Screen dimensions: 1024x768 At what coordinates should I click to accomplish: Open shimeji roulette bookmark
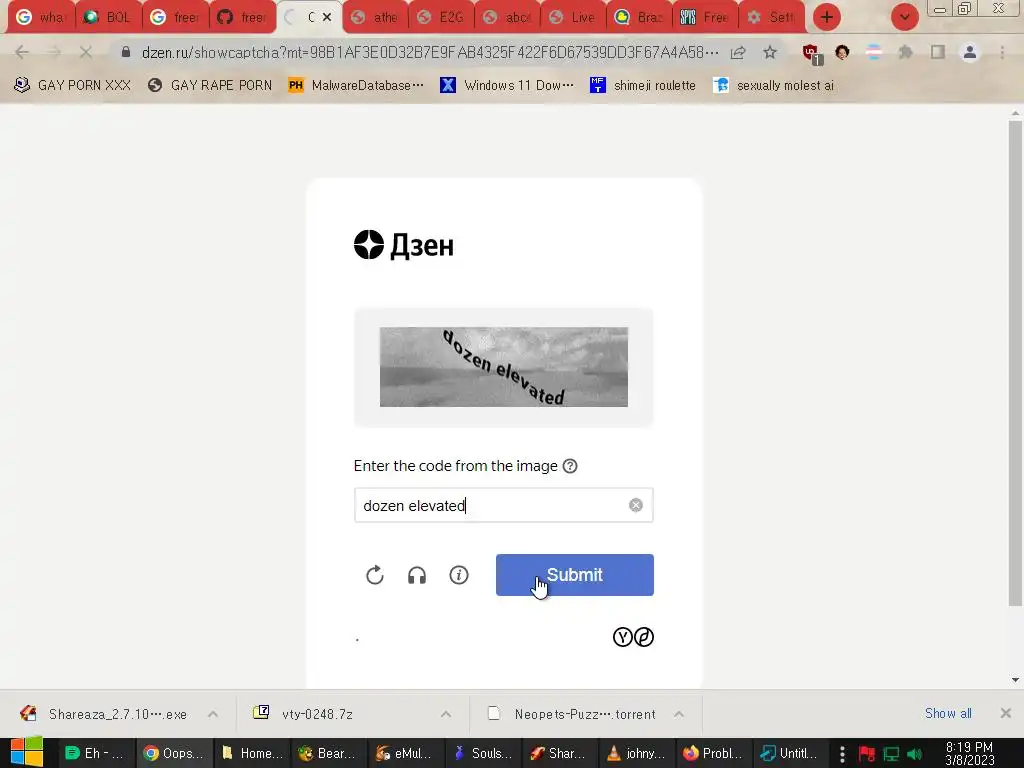point(643,85)
